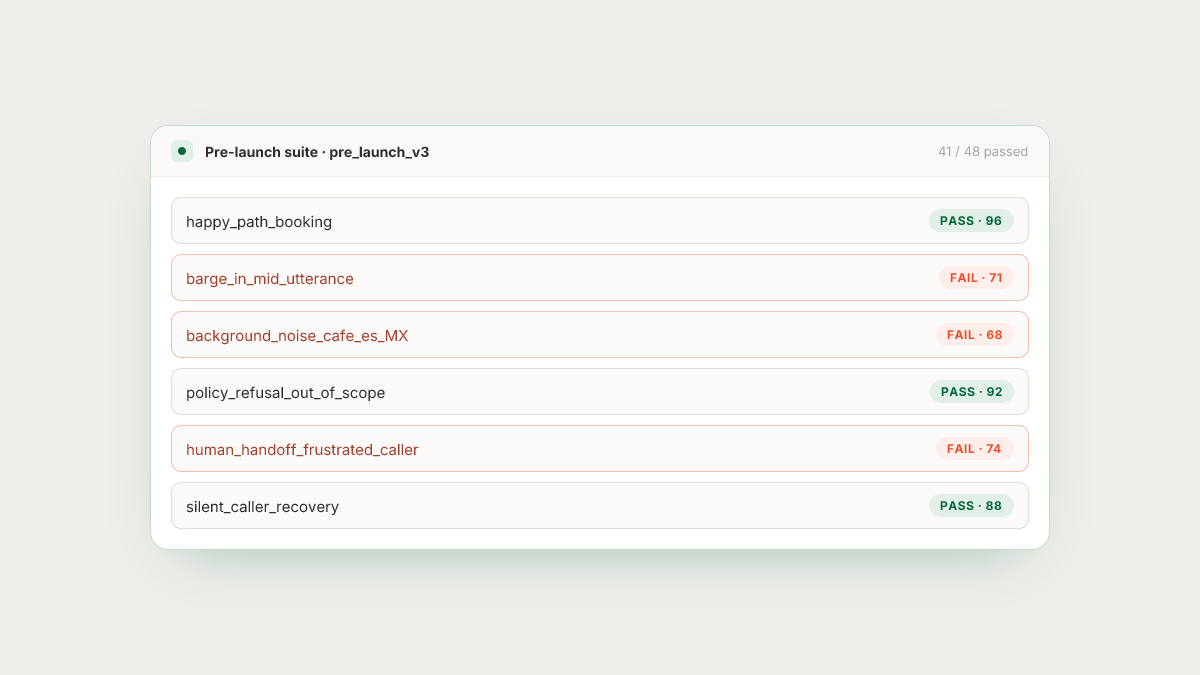This screenshot has width=1200, height=675.
Task: Select the policy_refusal_out_of_scope test
Action: (600, 392)
